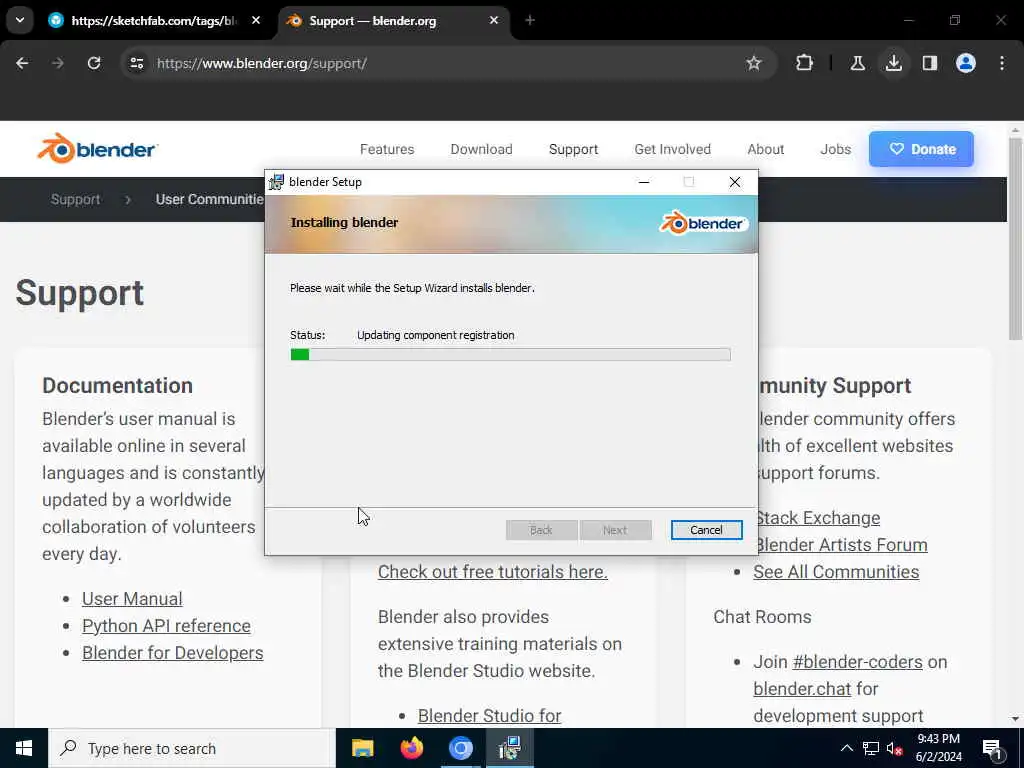
Task: Reload the blender.org page
Action: (94, 63)
